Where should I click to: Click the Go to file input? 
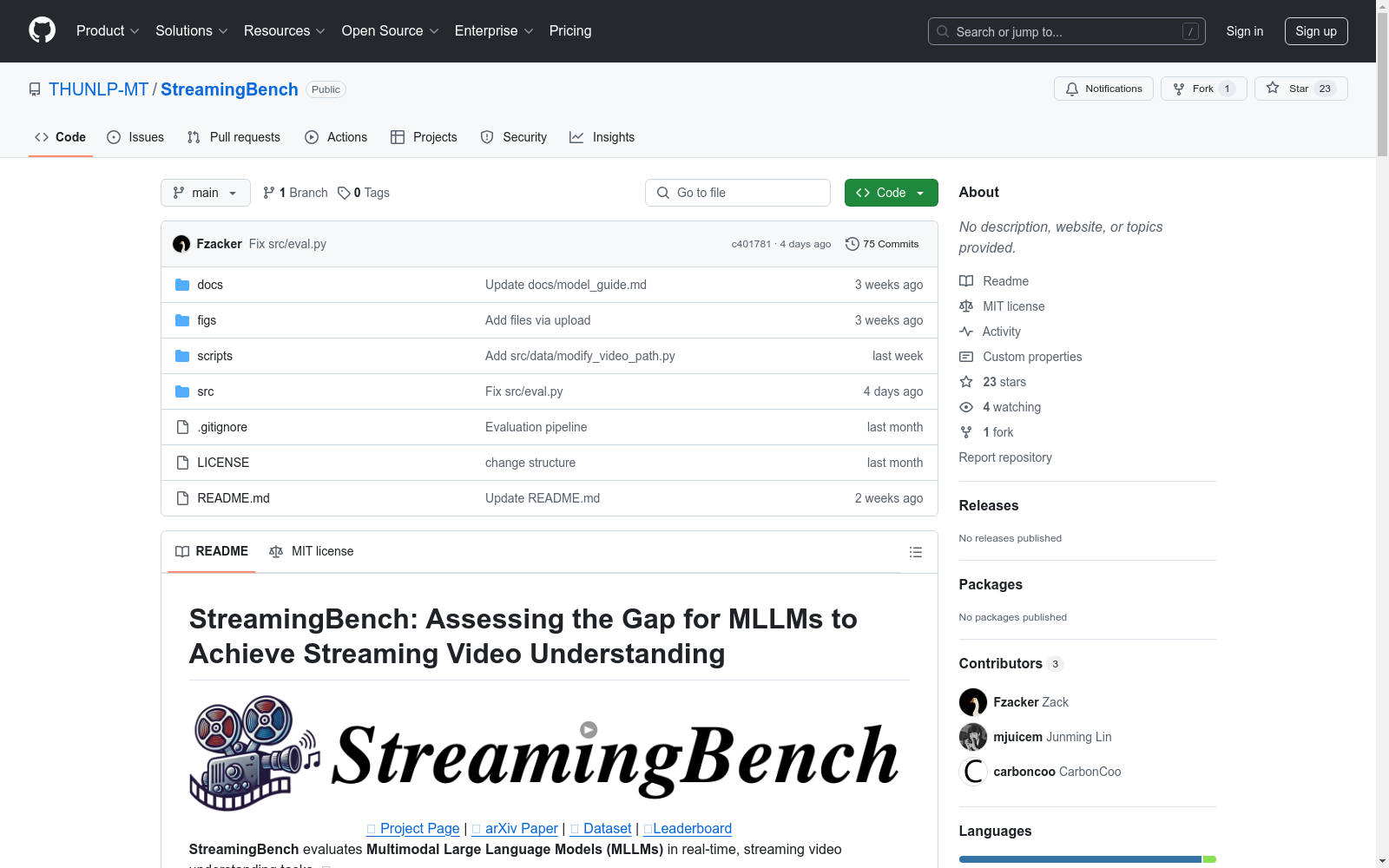[x=738, y=193]
